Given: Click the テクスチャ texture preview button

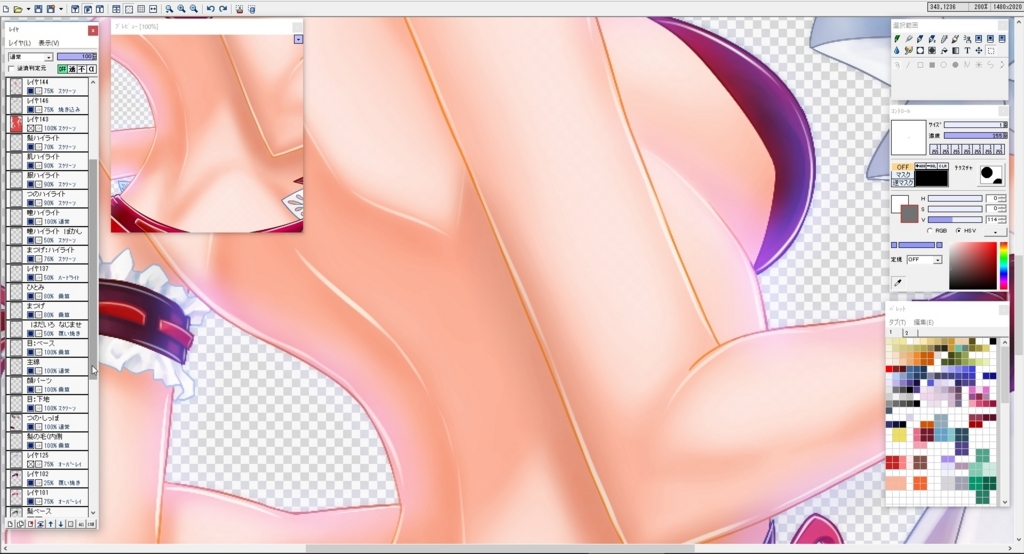Looking at the screenshot, I should 991,174.
